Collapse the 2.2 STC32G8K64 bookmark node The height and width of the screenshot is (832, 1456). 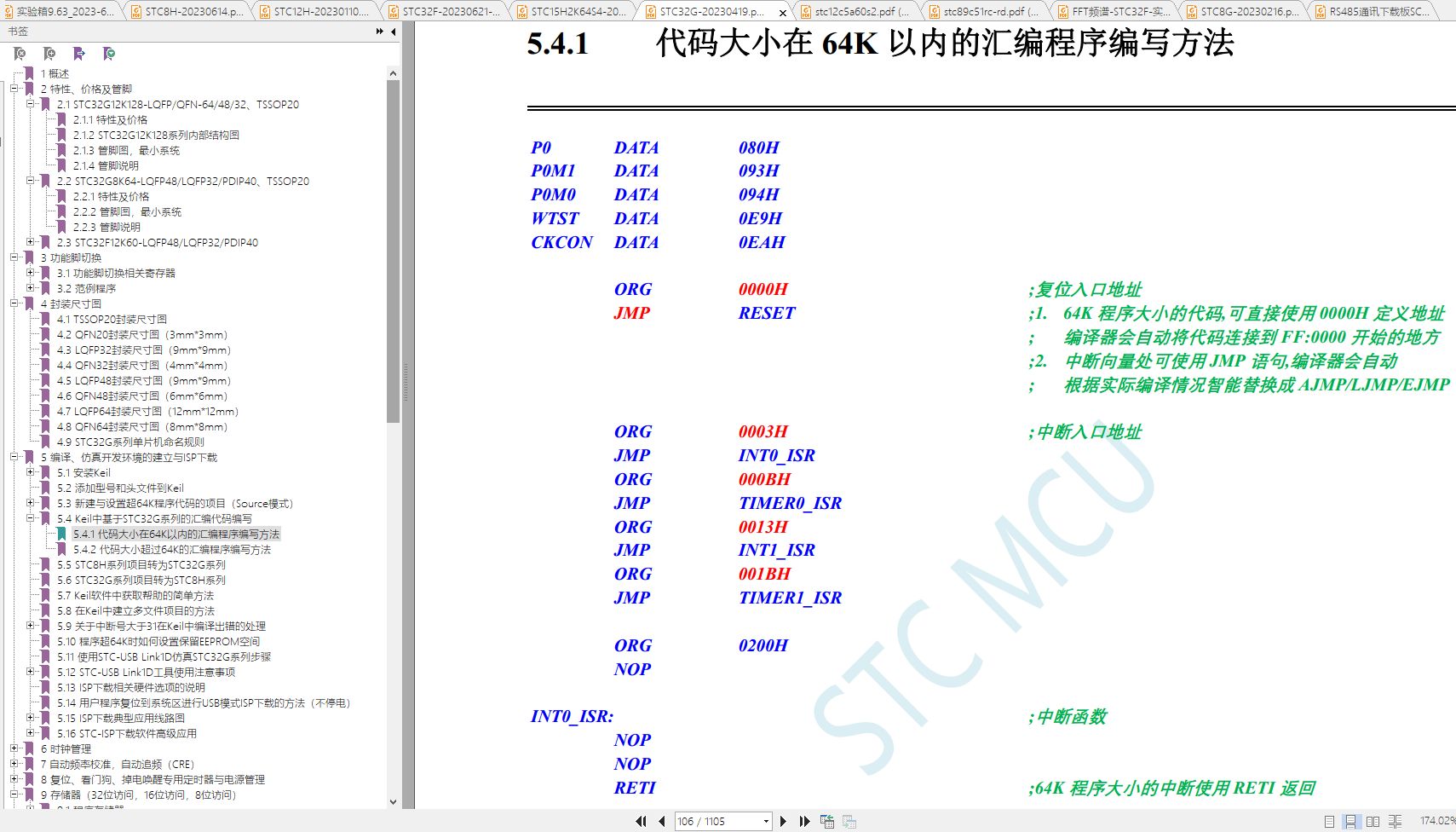pos(31,181)
